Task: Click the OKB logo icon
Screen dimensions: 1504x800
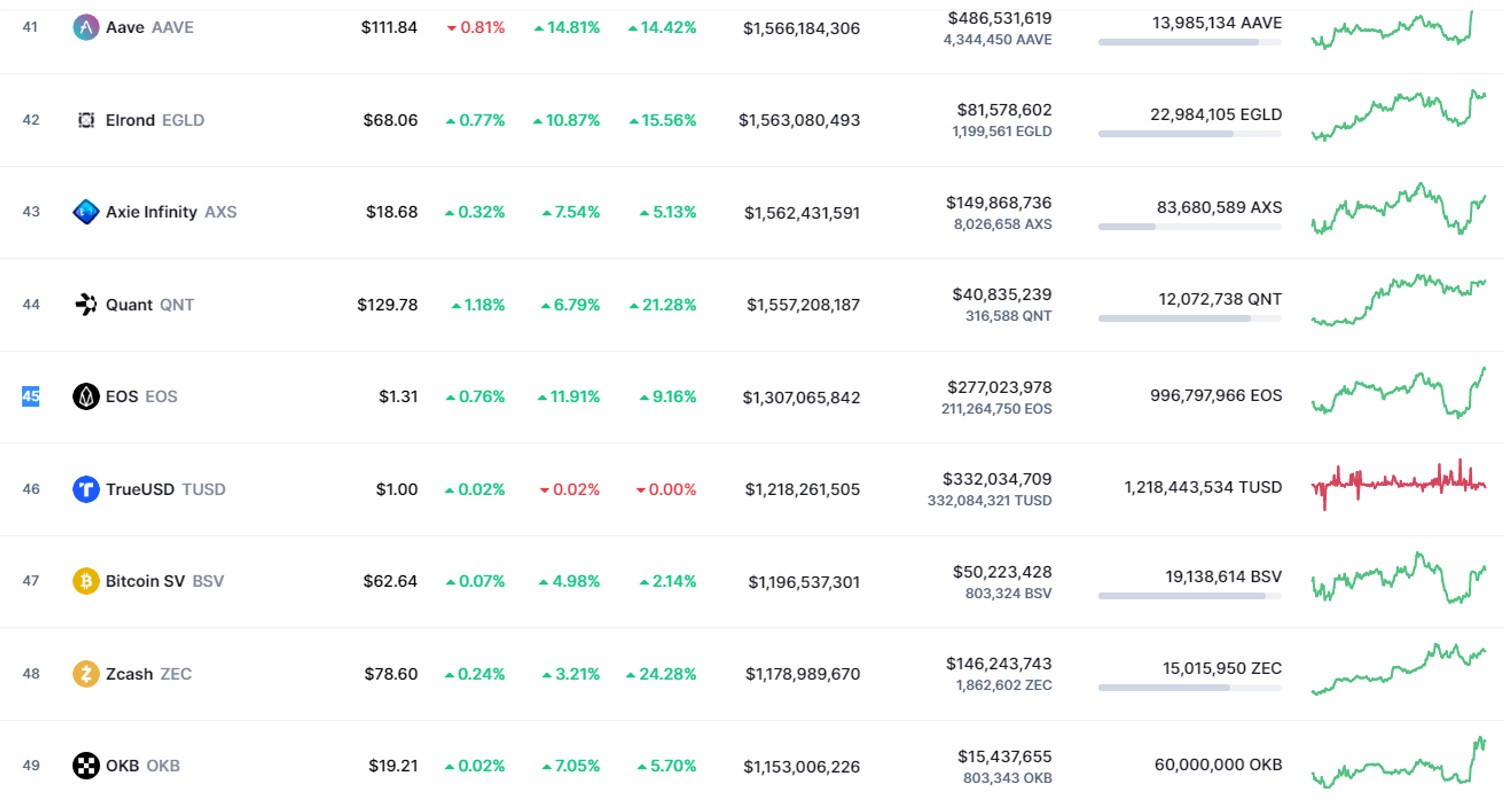Action: tap(86, 766)
